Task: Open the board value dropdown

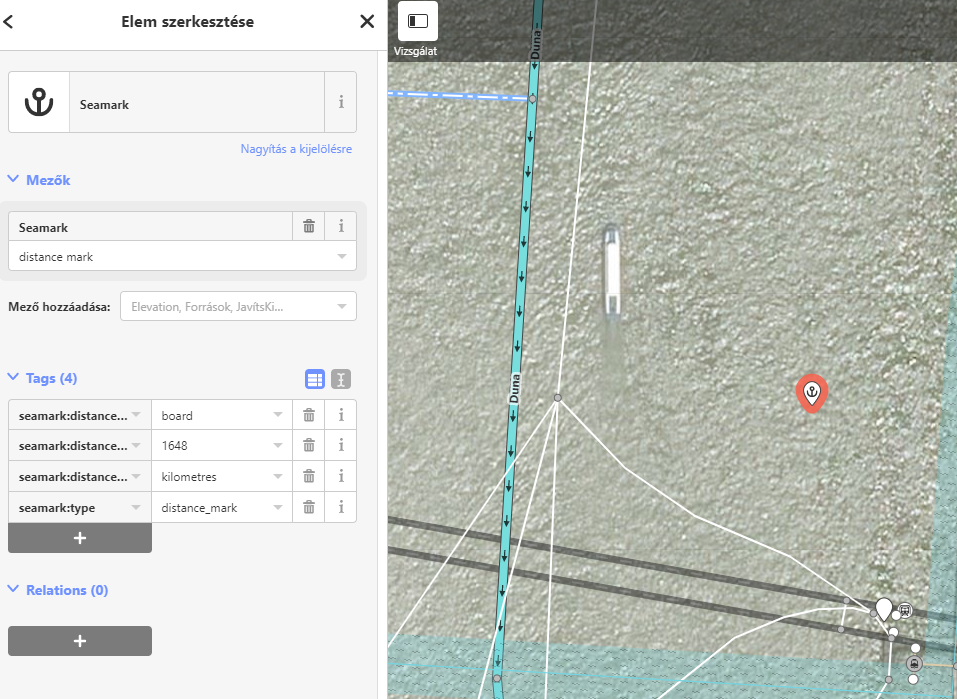Action: pos(278,415)
